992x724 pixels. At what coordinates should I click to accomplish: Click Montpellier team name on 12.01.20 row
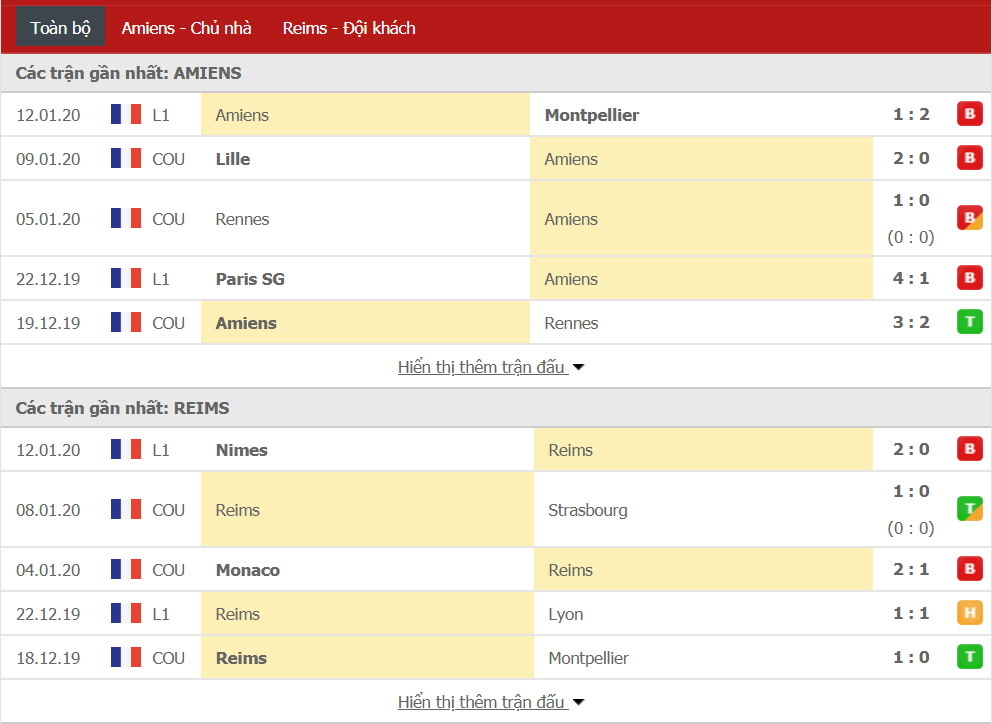coord(592,115)
